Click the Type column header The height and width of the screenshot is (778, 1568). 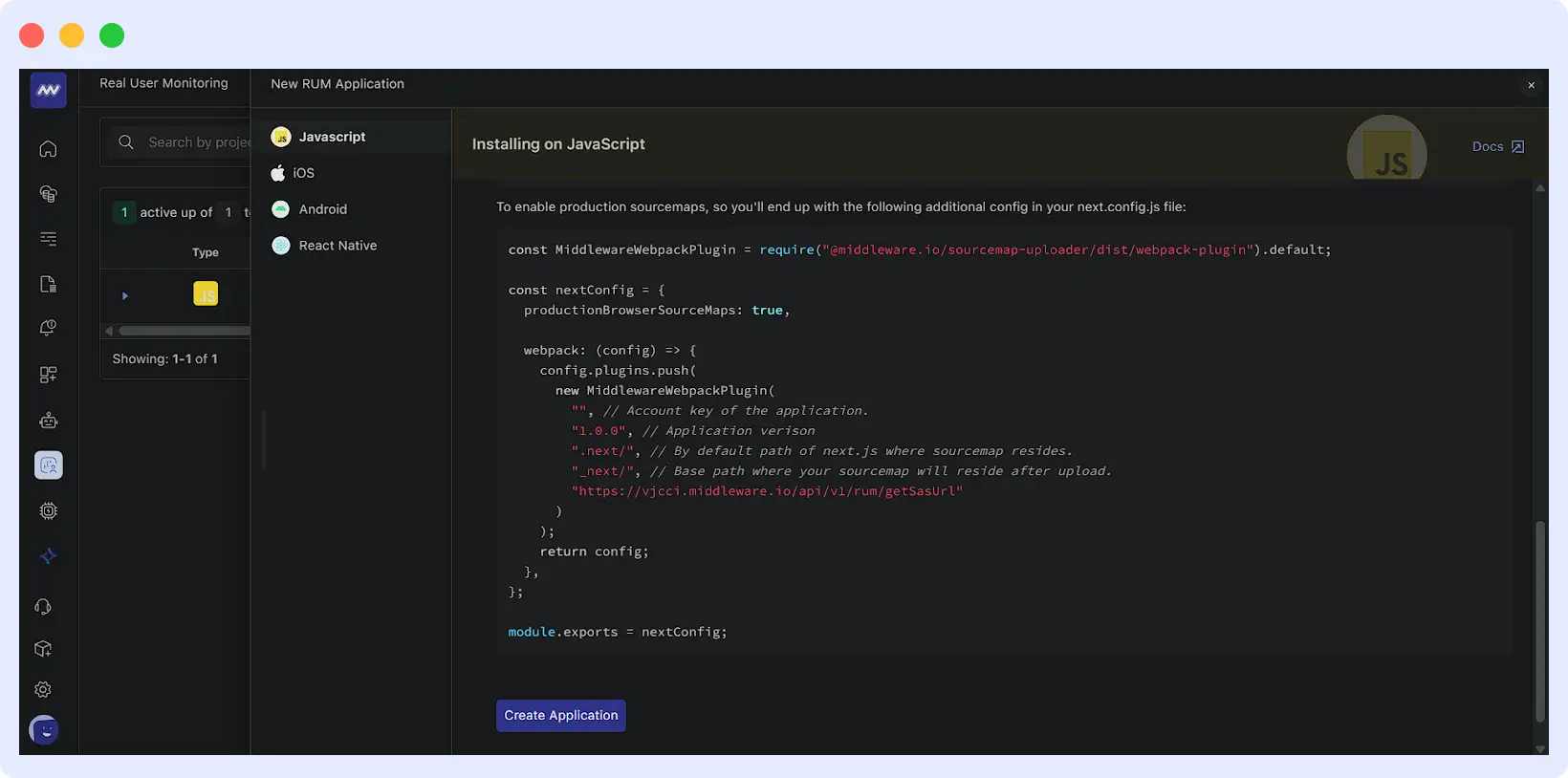tap(206, 252)
